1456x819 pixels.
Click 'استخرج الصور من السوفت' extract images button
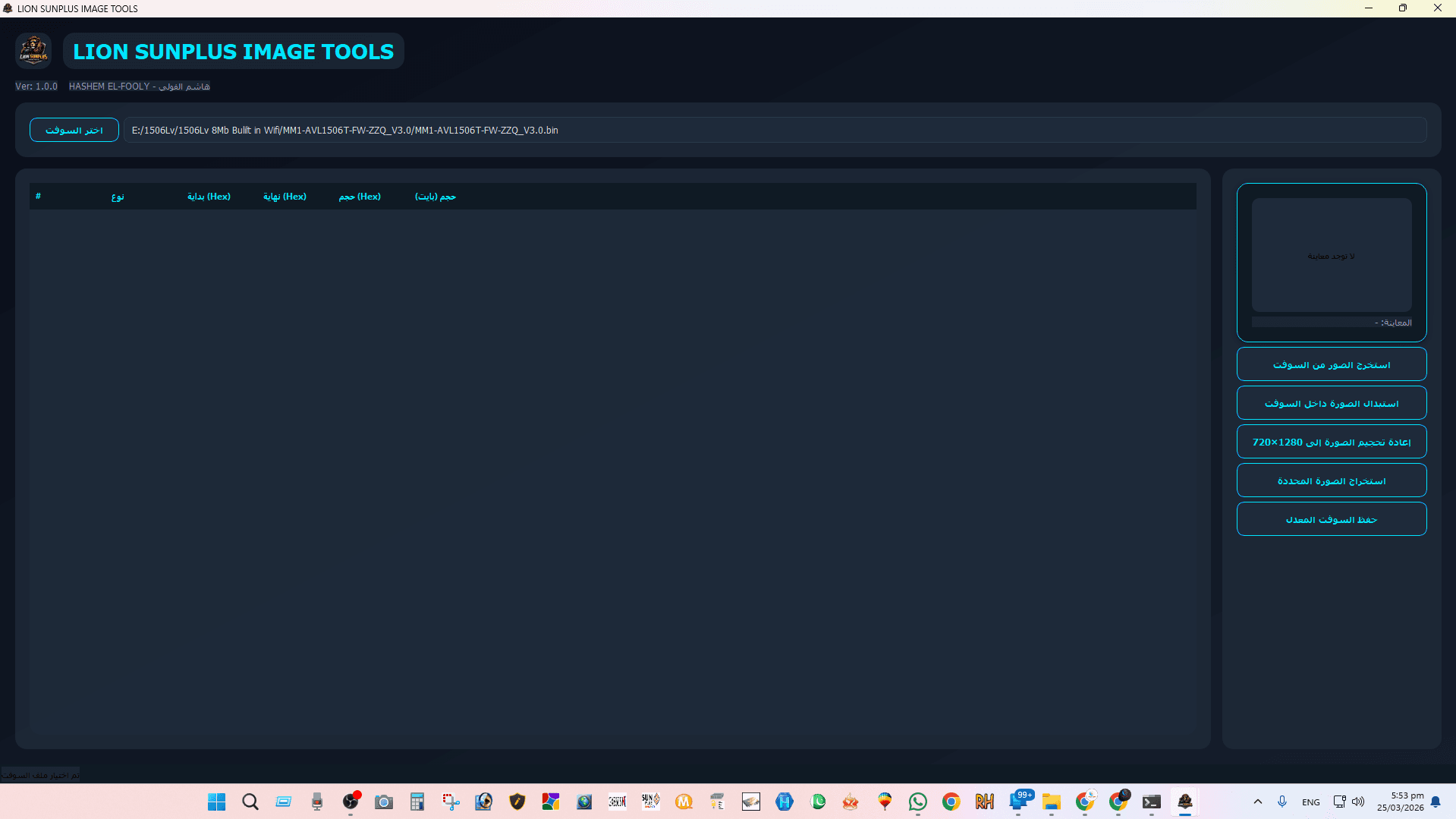point(1331,365)
